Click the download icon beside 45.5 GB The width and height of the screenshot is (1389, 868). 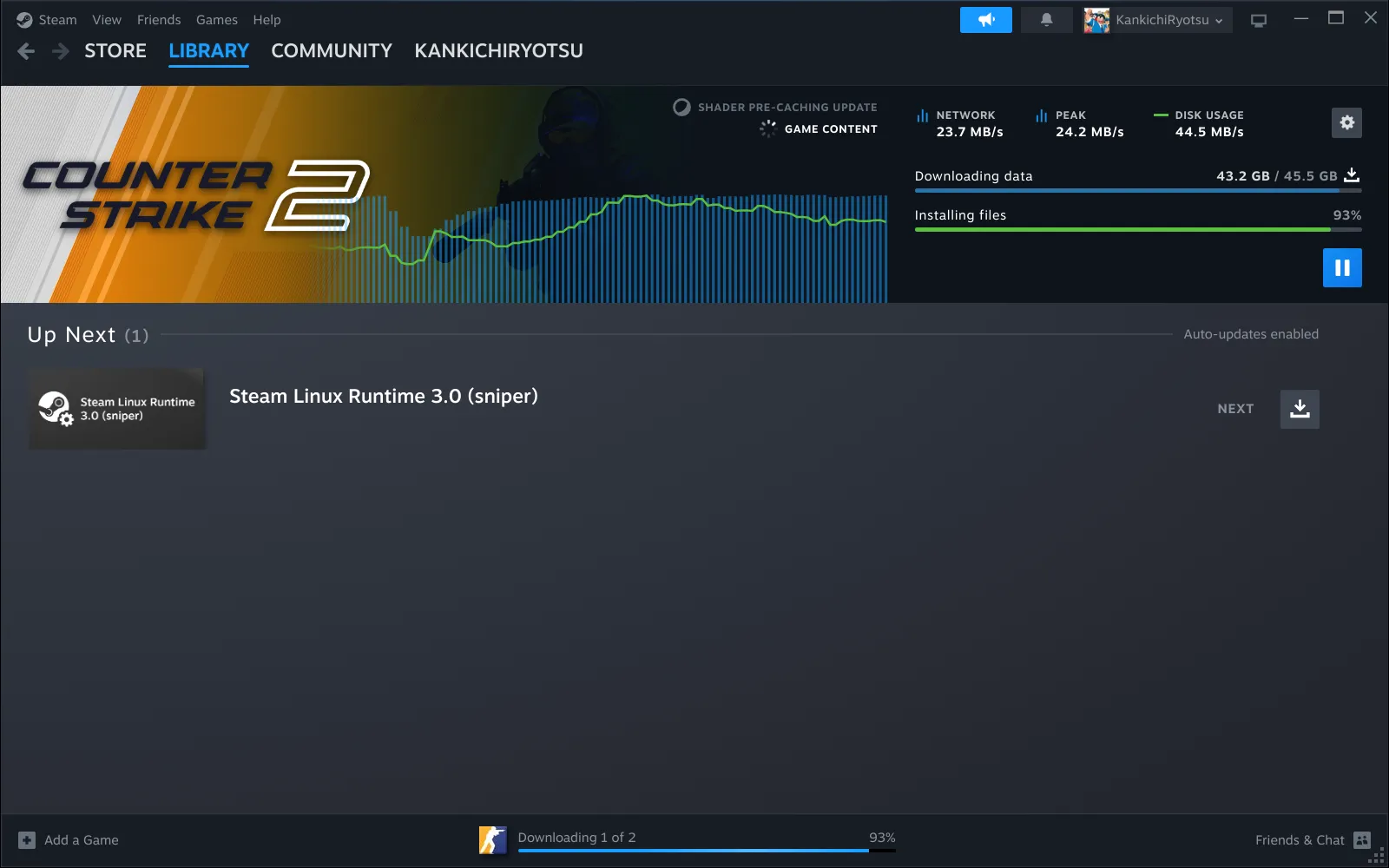(x=1352, y=175)
